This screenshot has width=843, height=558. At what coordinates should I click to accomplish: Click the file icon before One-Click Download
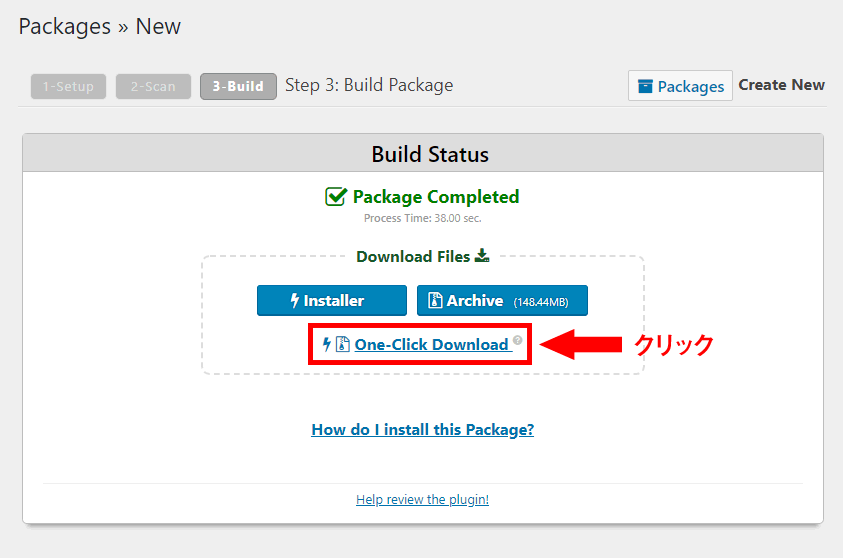342,344
